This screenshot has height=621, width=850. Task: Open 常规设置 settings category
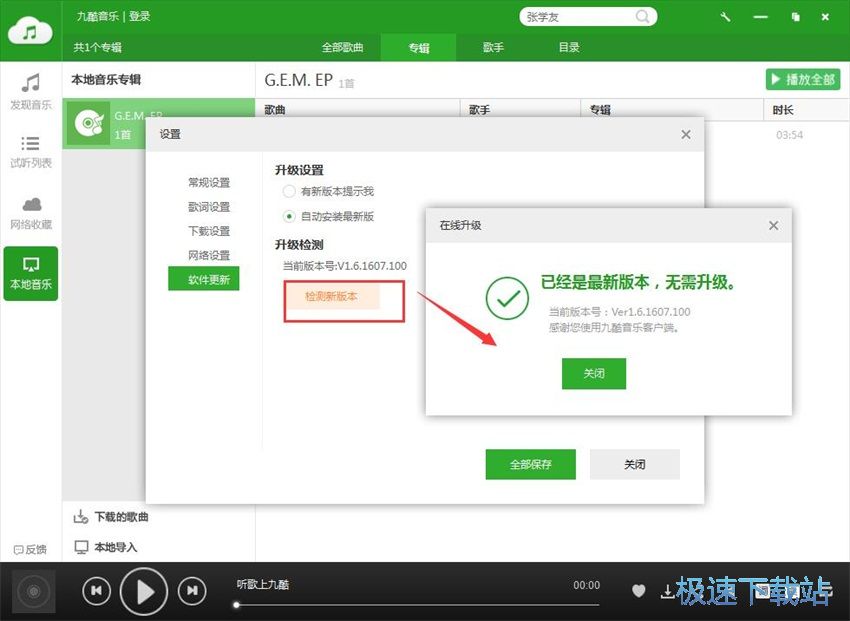[x=209, y=183]
